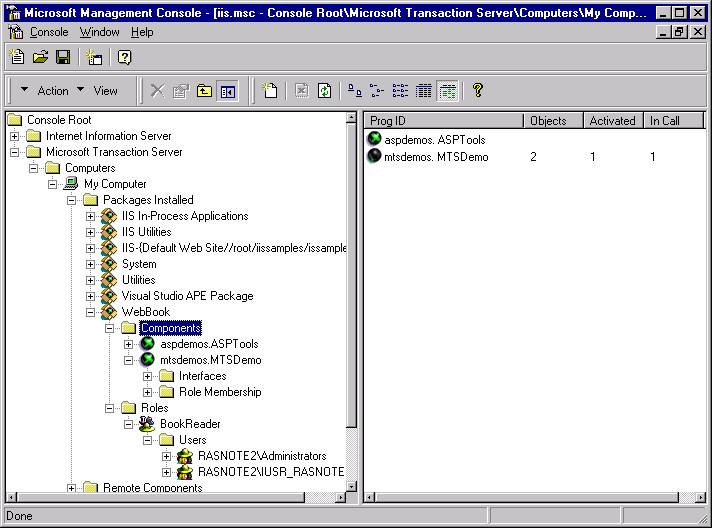This screenshot has height=528, width=712.
Task: Toggle the Show/Hide scope pane icon
Action: 227,91
